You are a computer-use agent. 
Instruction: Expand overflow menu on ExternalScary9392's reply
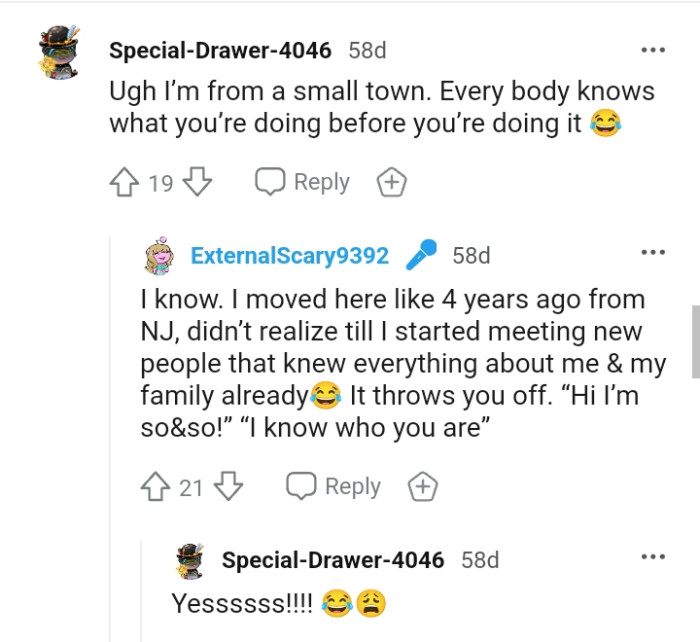point(652,253)
